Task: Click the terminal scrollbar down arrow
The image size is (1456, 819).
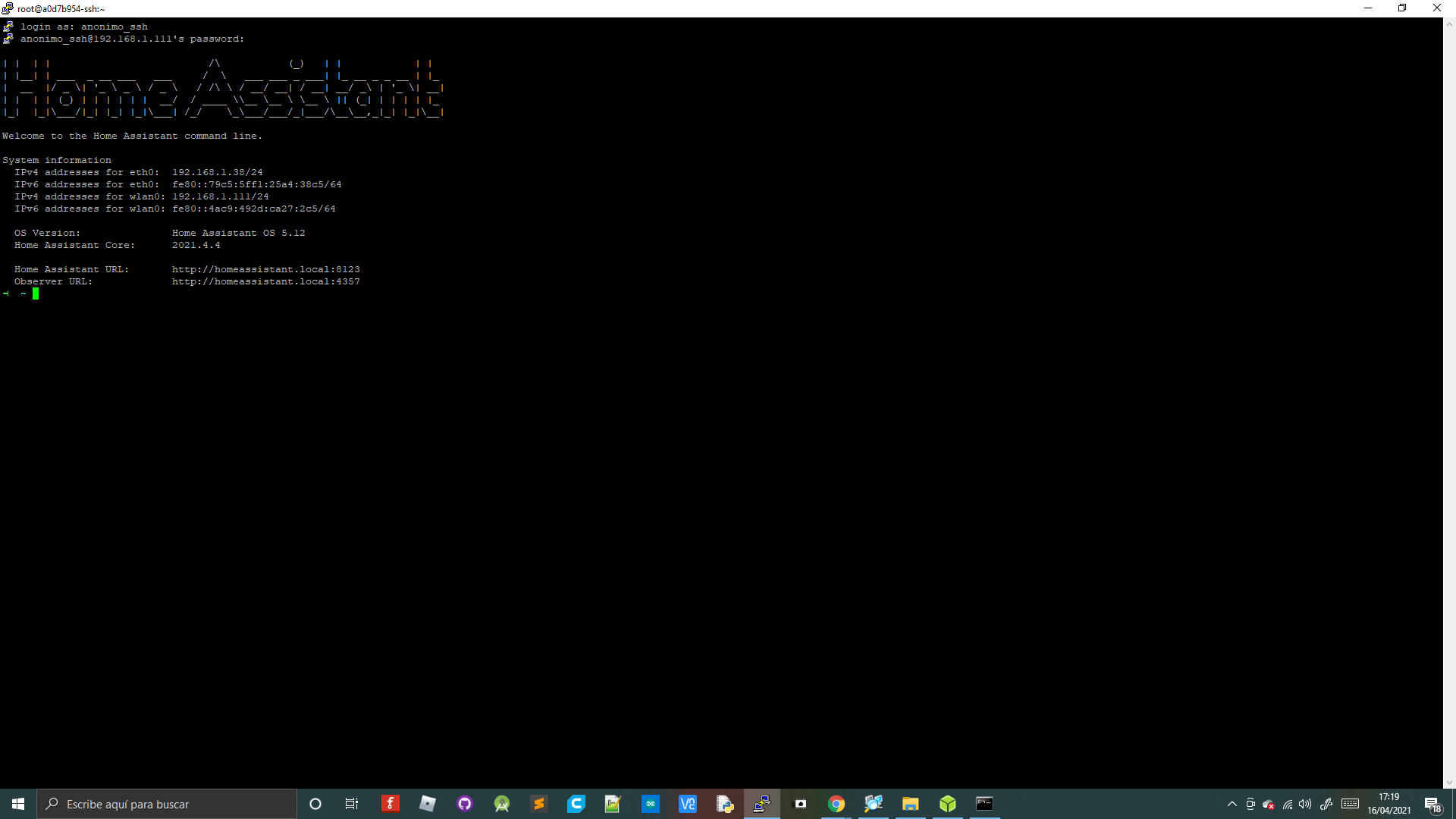Action: click(1449, 783)
